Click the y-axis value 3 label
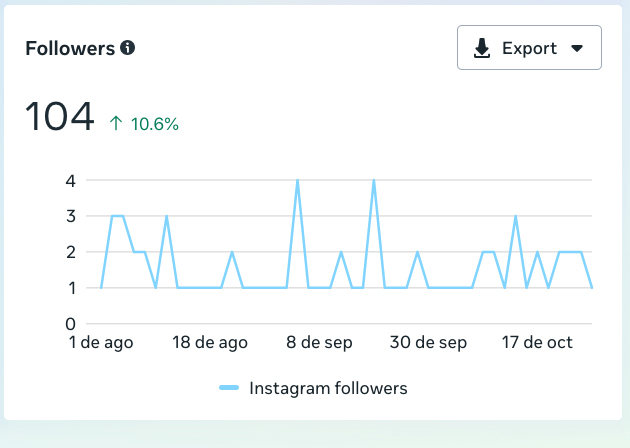 (x=71, y=216)
